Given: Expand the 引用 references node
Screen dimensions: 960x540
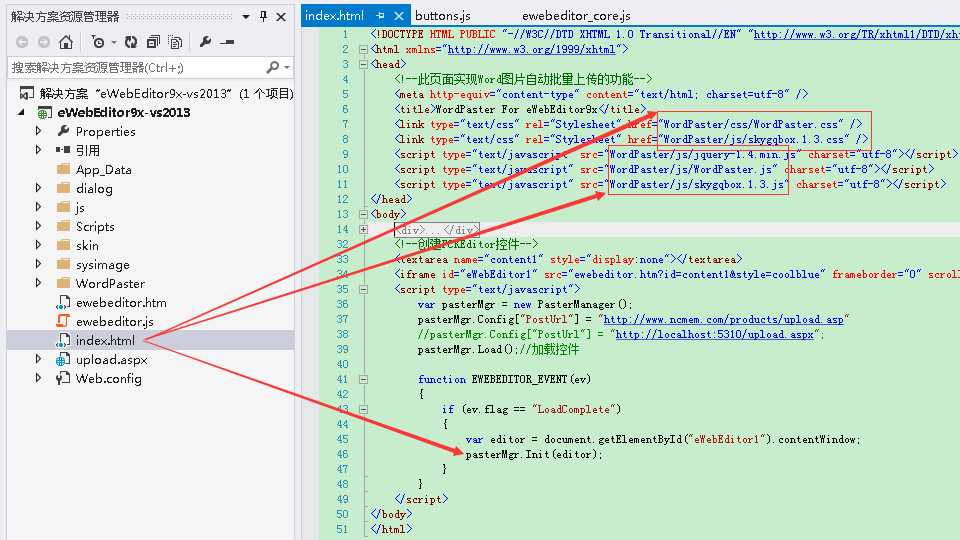Looking at the screenshot, I should pos(39,150).
